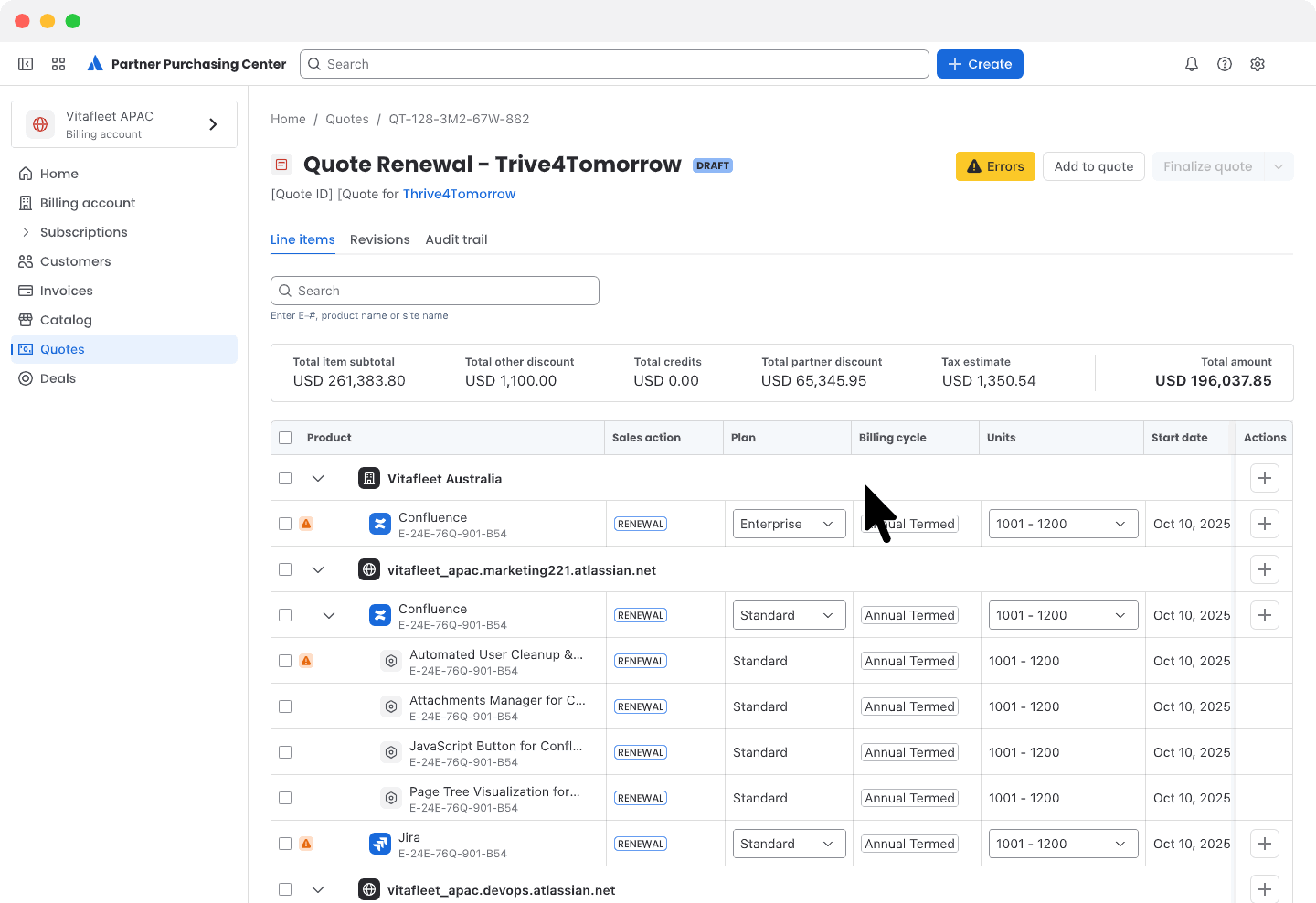Collapse the marketing221 site group
Image resolution: width=1316 pixels, height=903 pixels.
point(318,569)
